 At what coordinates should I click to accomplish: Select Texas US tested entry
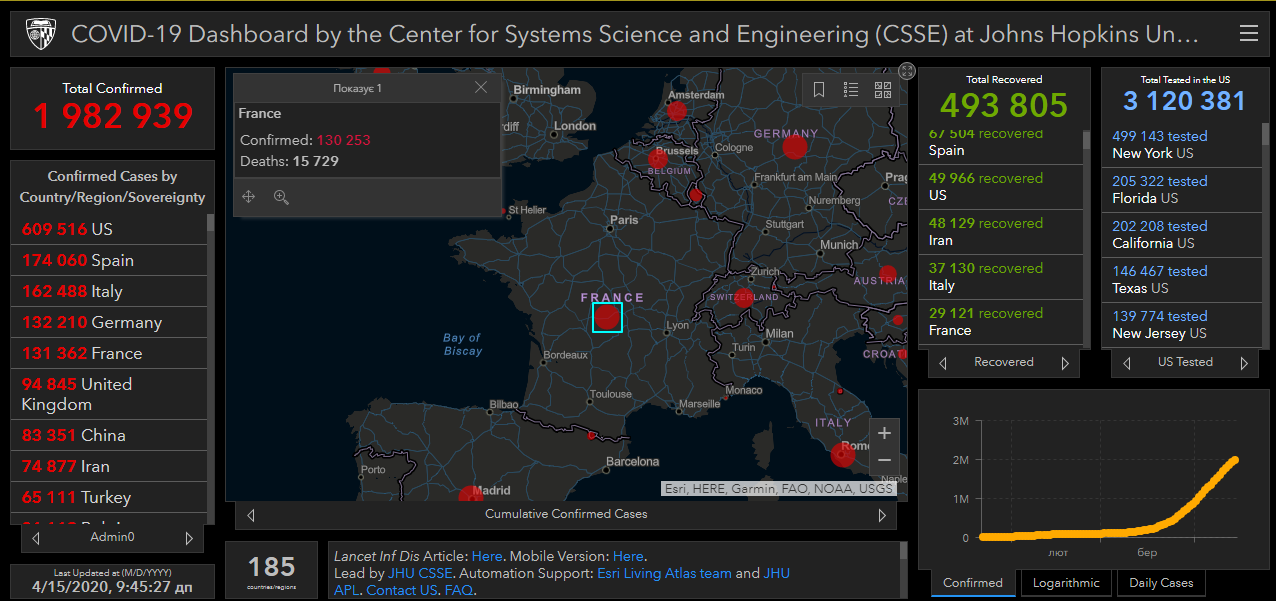click(x=1183, y=280)
